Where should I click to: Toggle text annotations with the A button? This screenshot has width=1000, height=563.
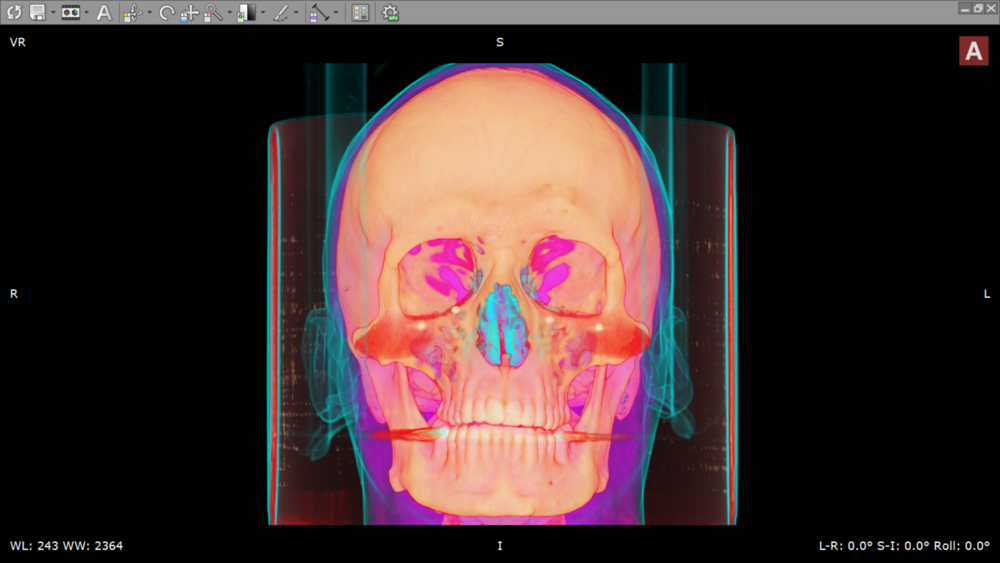pyautogui.click(x=103, y=13)
